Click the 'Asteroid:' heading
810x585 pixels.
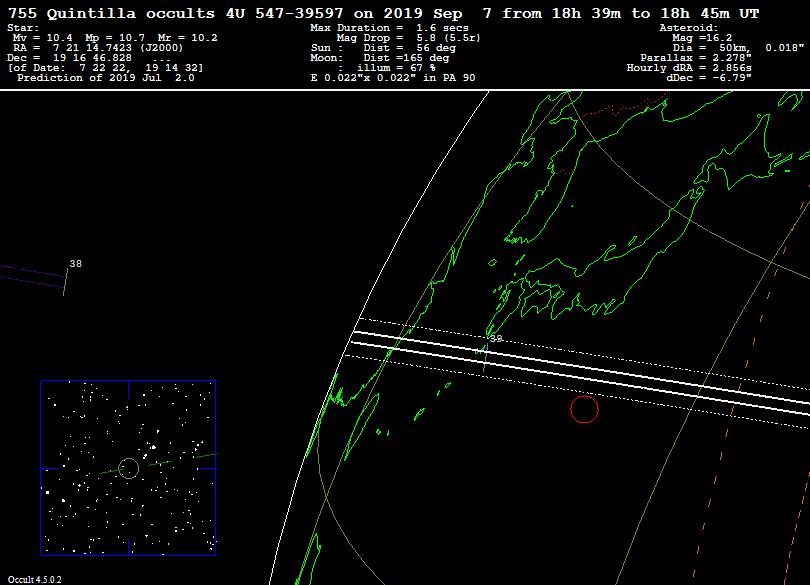point(689,28)
